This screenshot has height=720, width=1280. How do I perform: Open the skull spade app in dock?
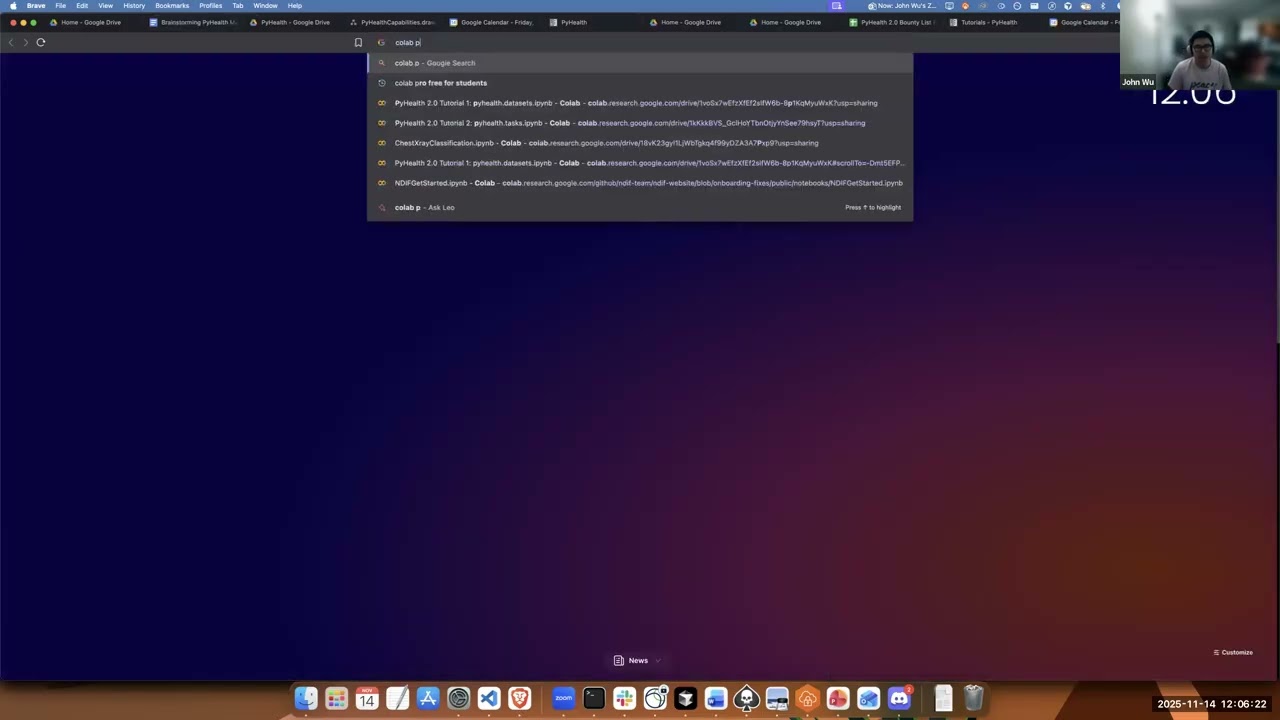746,698
